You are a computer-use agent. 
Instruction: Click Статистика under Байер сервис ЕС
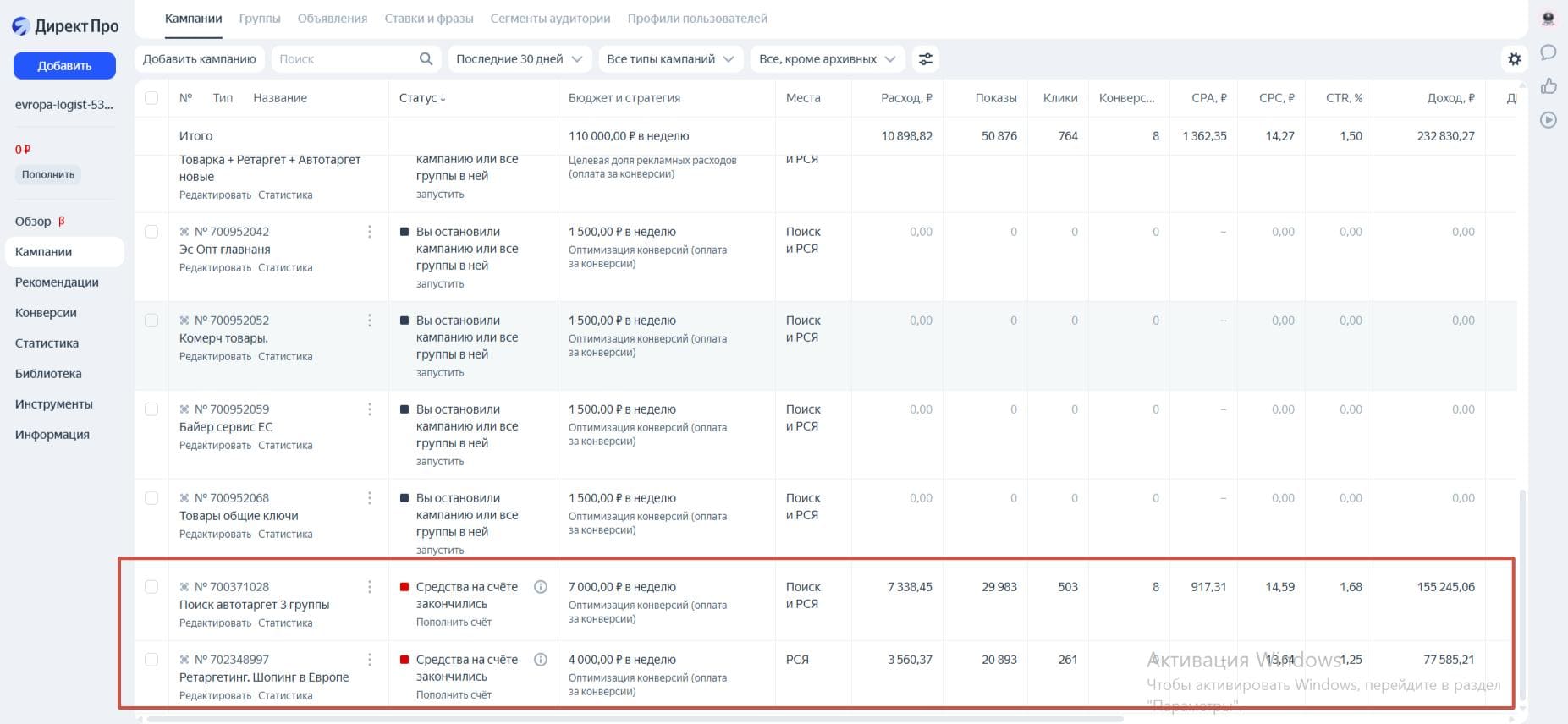(x=285, y=446)
